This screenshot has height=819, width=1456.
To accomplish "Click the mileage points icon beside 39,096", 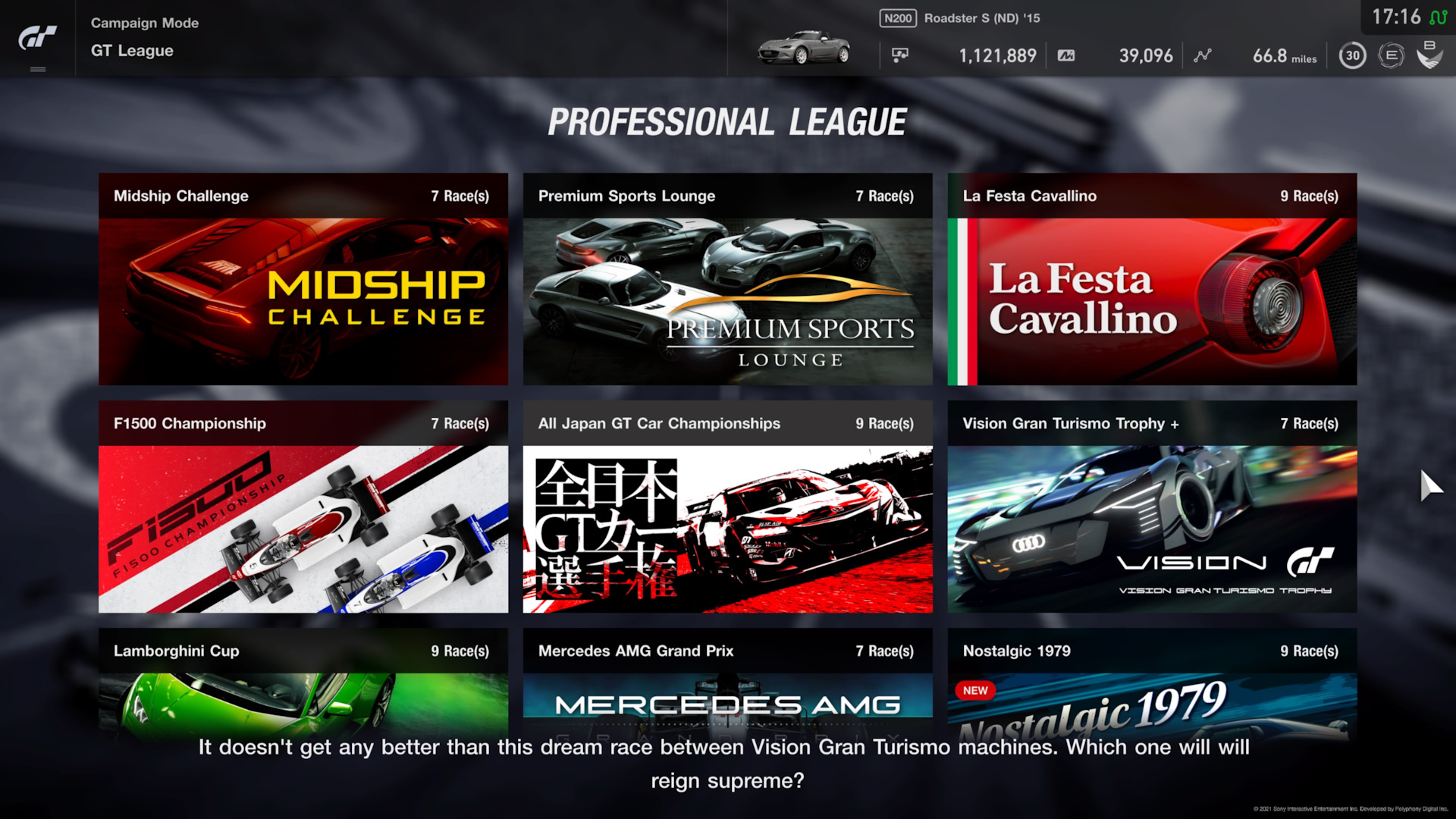I will click(1067, 54).
